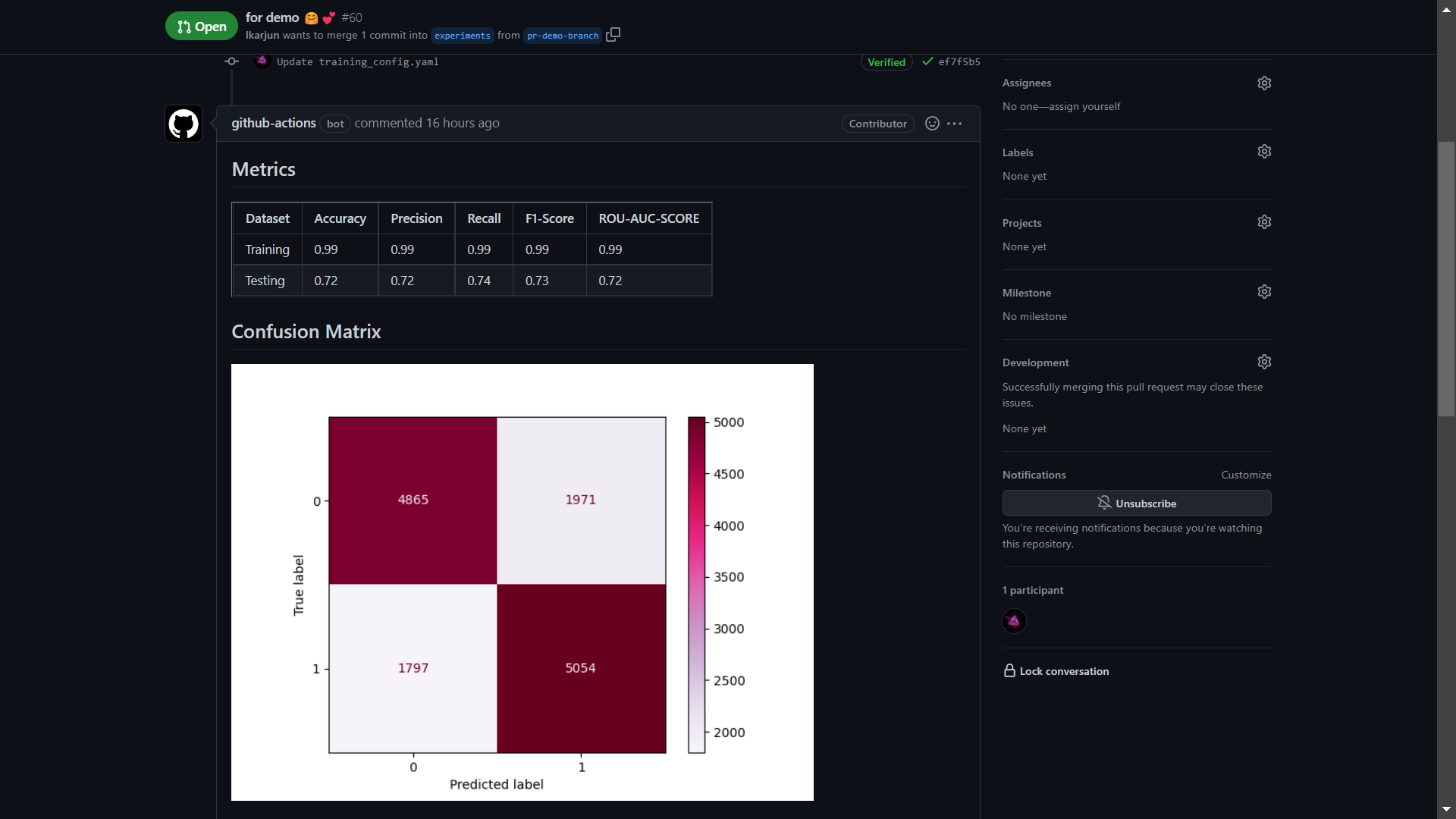Click the verified checkmark beside commit ef7f5b5
Viewport: 1456px width, 819px height.
point(927,61)
